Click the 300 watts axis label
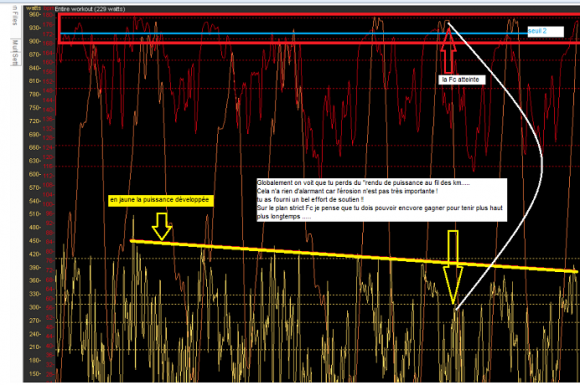Viewport: 580px width, 385px height. click(x=34, y=307)
